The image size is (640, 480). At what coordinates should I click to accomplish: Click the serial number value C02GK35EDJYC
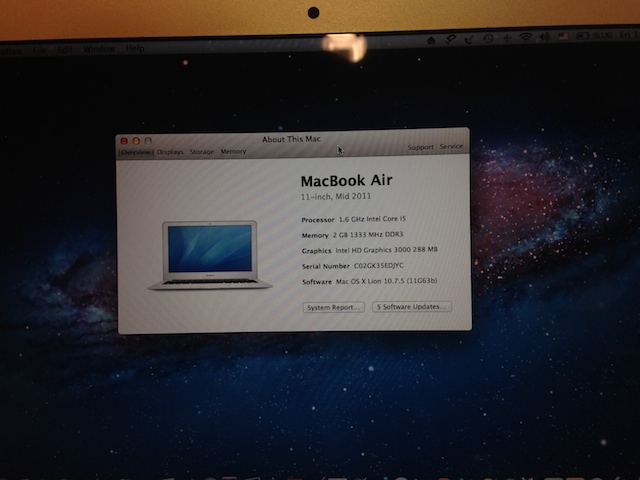pyautogui.click(x=378, y=266)
